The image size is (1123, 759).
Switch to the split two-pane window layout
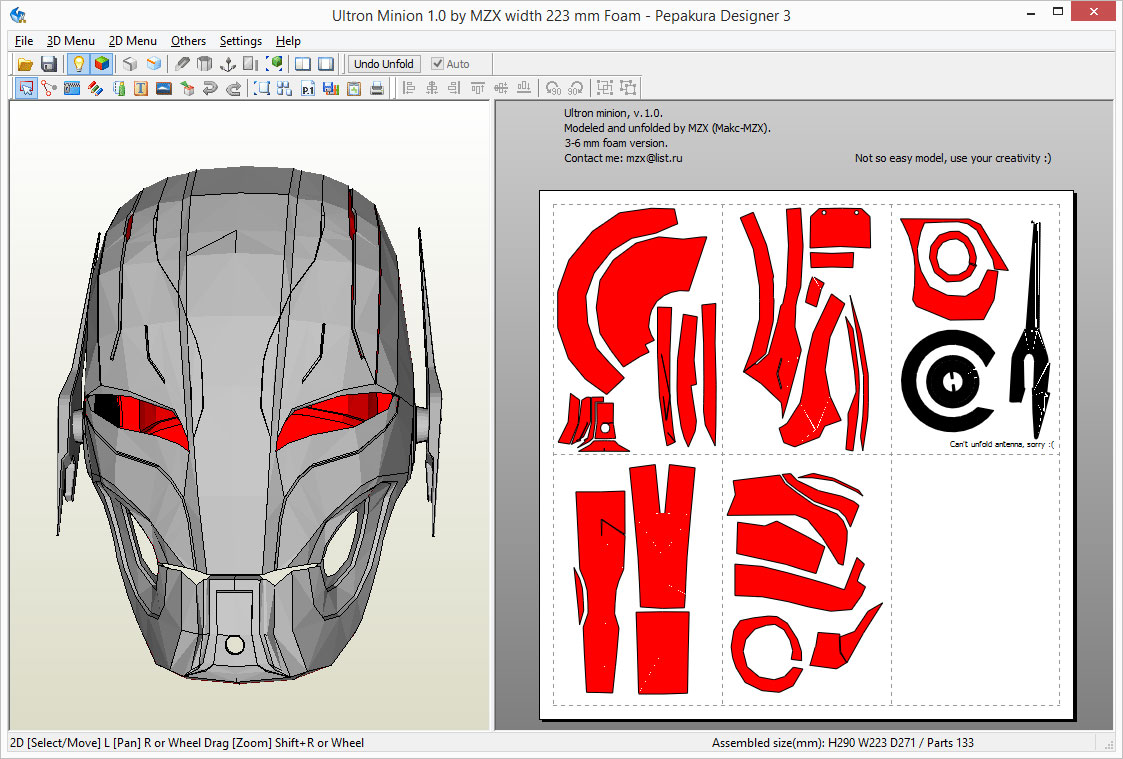point(303,64)
